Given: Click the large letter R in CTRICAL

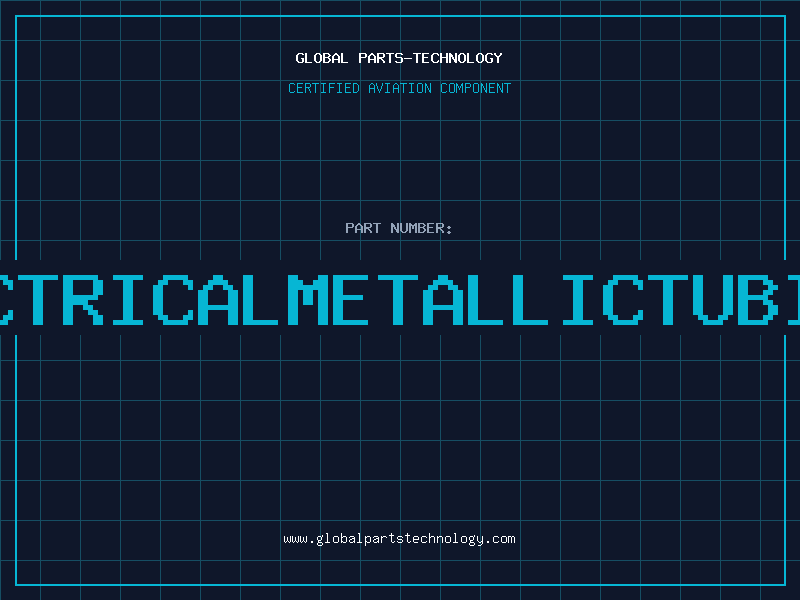Looking at the screenshot, I should 83,300.
